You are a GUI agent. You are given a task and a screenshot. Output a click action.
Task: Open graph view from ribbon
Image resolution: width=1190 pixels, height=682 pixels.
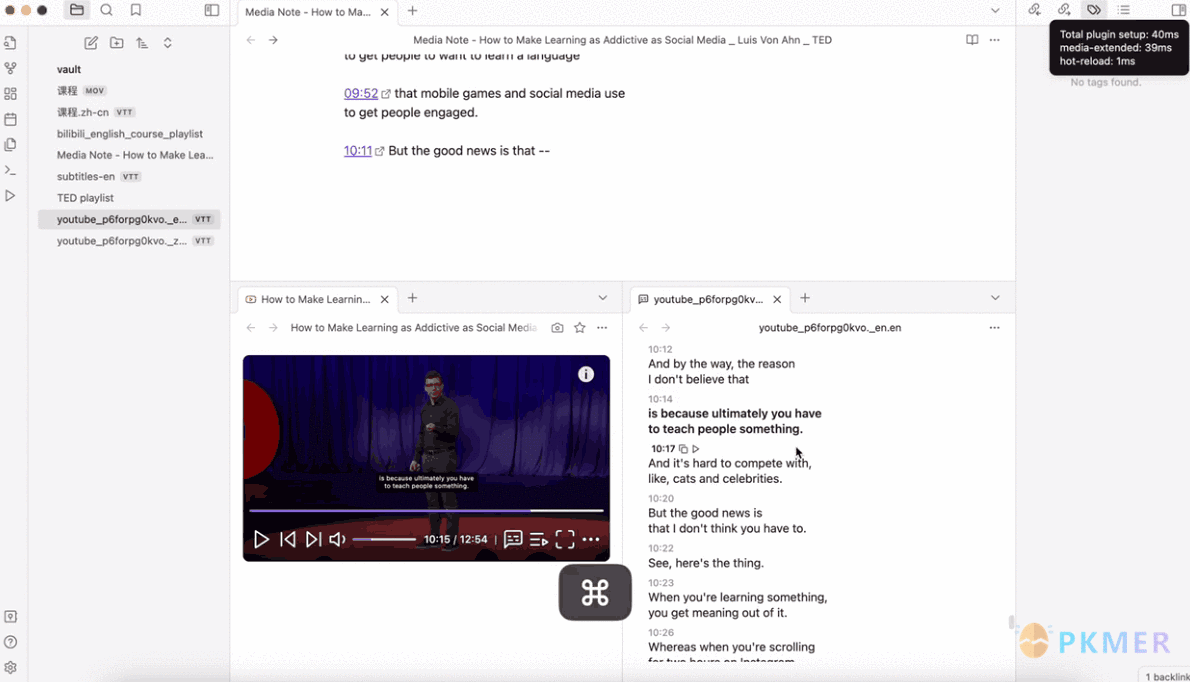point(11,68)
